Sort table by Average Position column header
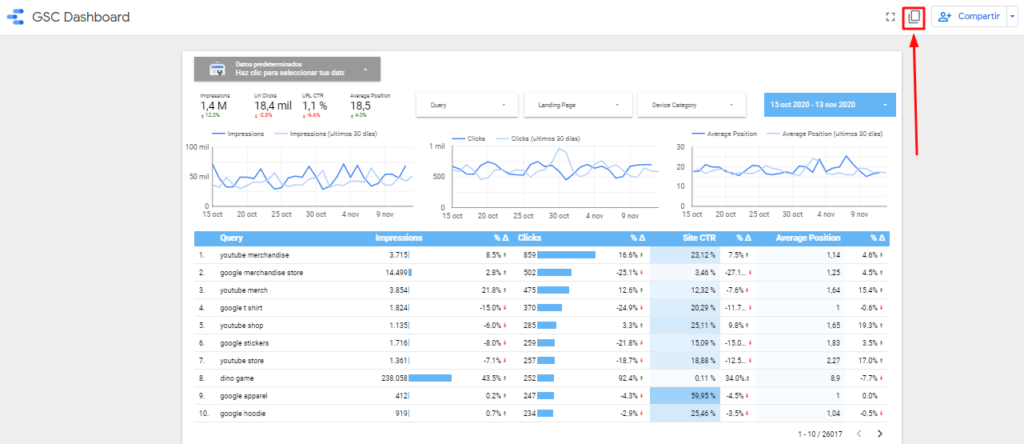Image resolution: width=1024 pixels, height=444 pixels. (x=808, y=238)
